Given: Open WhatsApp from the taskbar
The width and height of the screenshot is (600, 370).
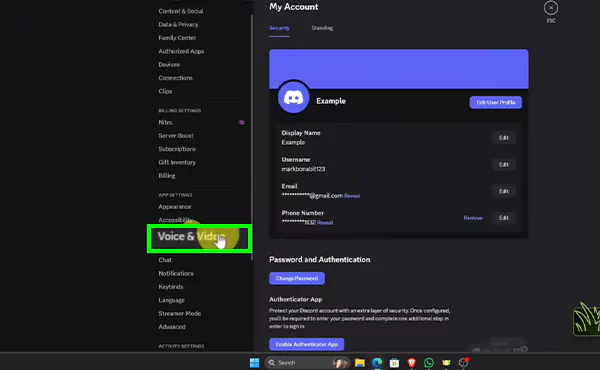Looking at the screenshot, I should (429, 362).
